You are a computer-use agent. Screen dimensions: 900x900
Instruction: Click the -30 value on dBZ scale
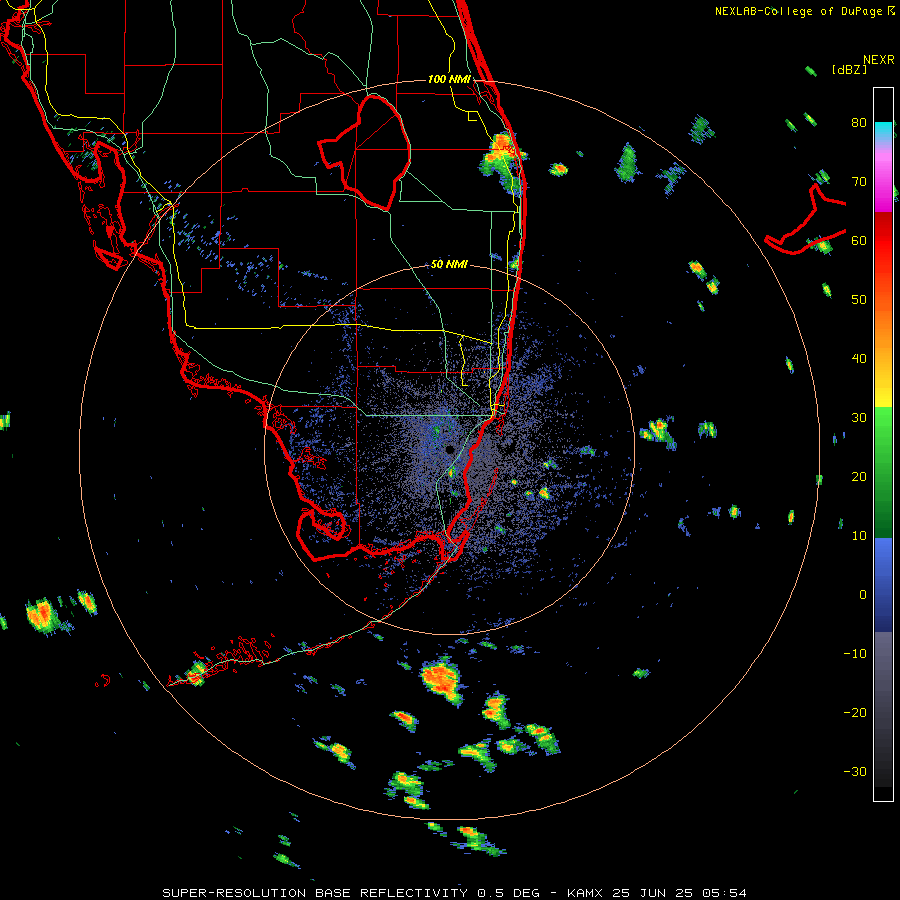(x=855, y=772)
